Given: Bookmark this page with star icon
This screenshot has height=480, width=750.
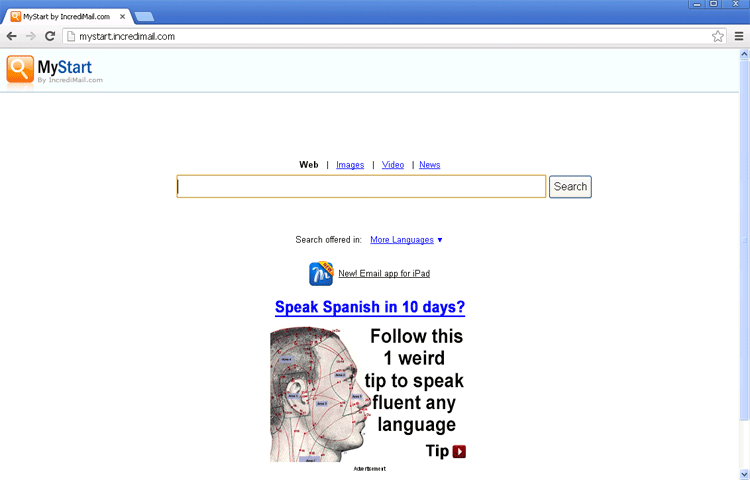Looking at the screenshot, I should (x=717, y=36).
